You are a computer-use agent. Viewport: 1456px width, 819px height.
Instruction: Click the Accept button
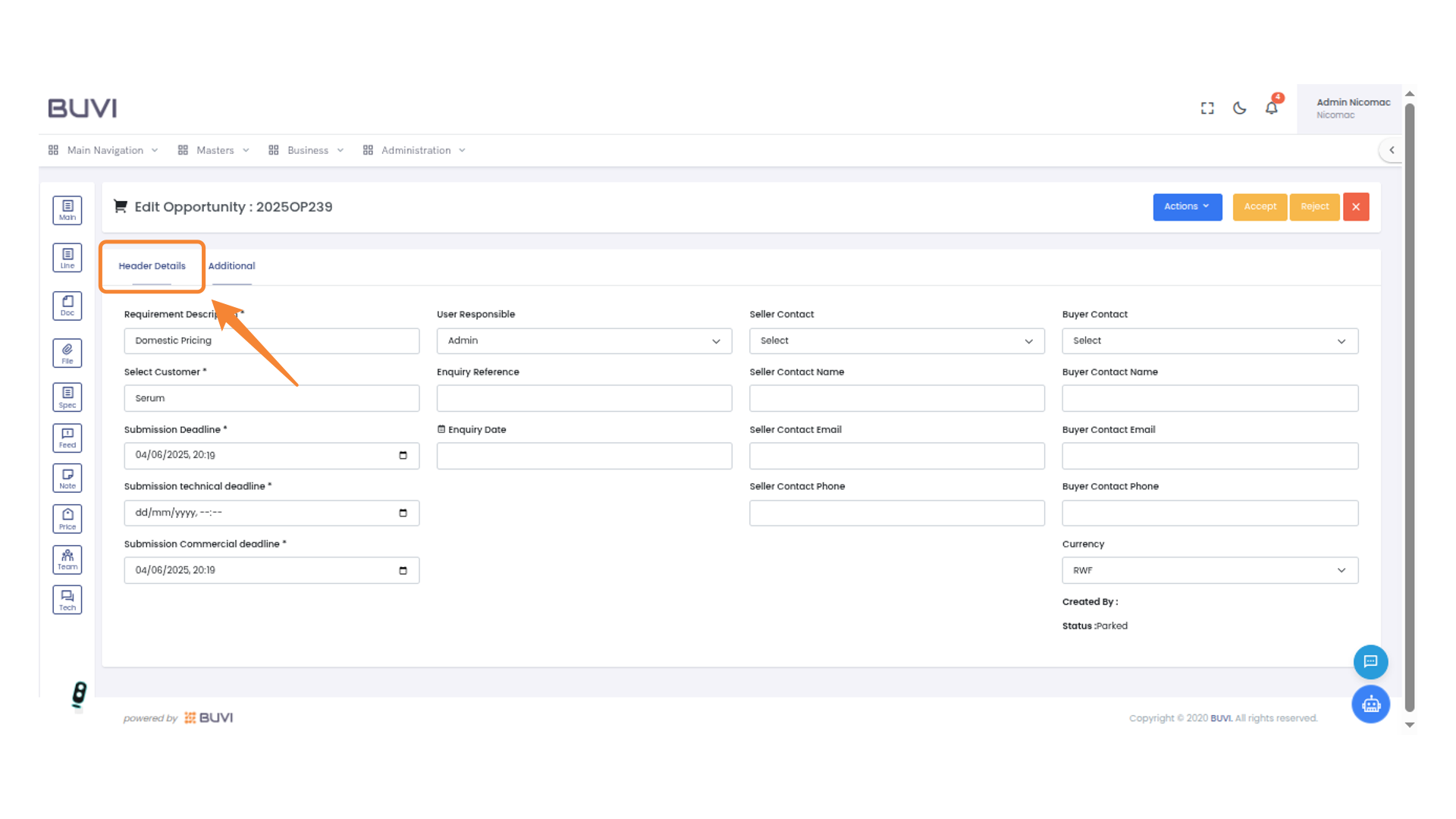click(x=1260, y=206)
